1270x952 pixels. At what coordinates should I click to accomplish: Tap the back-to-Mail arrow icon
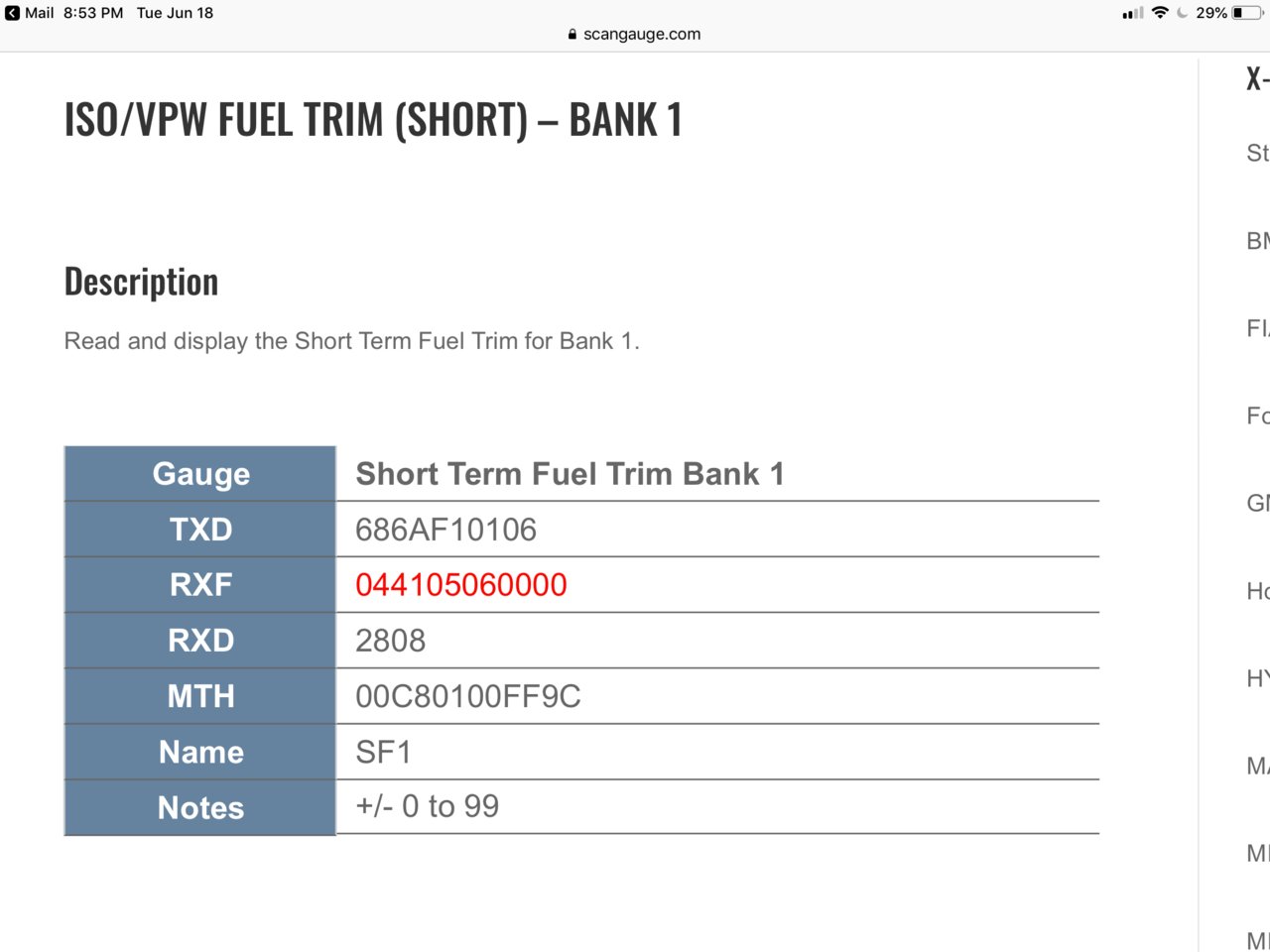click(x=12, y=13)
